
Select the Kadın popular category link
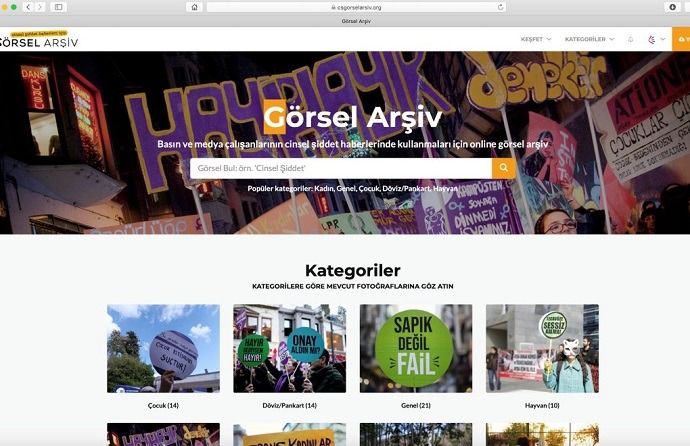pyautogui.click(x=324, y=188)
